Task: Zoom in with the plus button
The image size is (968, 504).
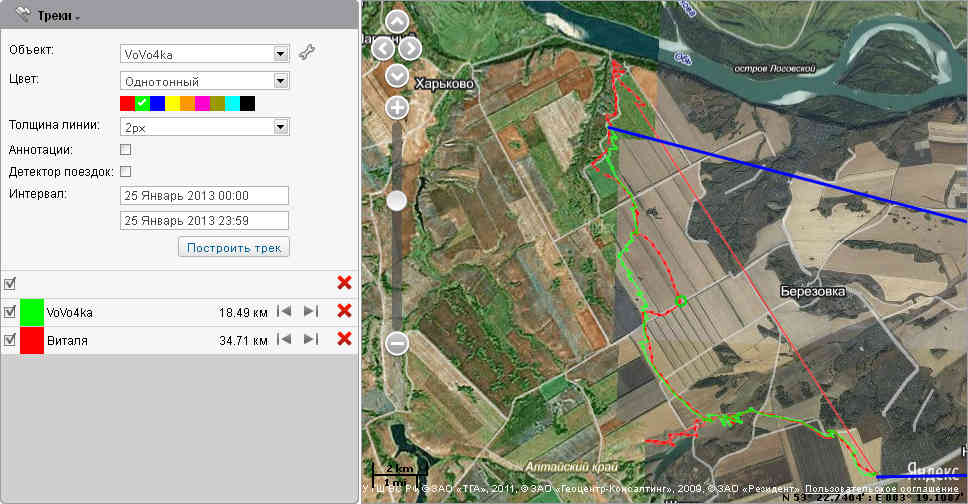Action: point(397,108)
